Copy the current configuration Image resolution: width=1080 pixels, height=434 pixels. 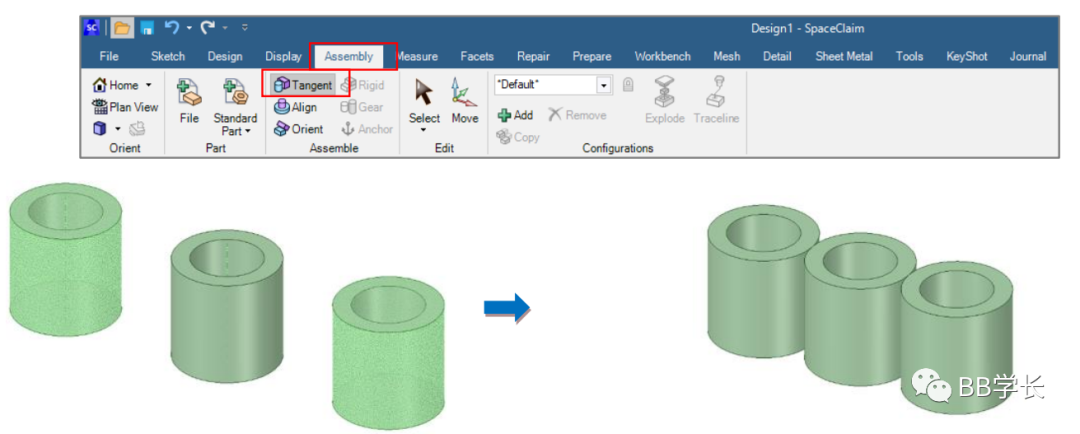[x=517, y=137]
